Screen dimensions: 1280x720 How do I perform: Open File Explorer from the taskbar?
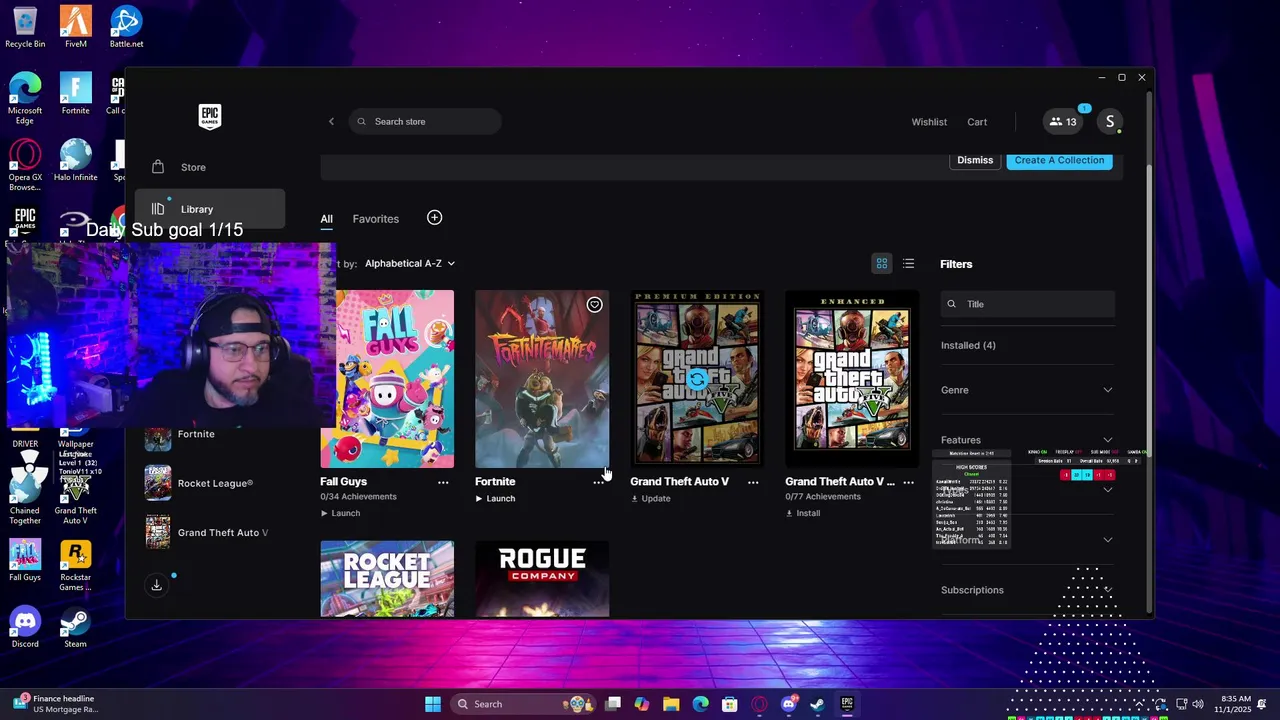click(x=671, y=704)
